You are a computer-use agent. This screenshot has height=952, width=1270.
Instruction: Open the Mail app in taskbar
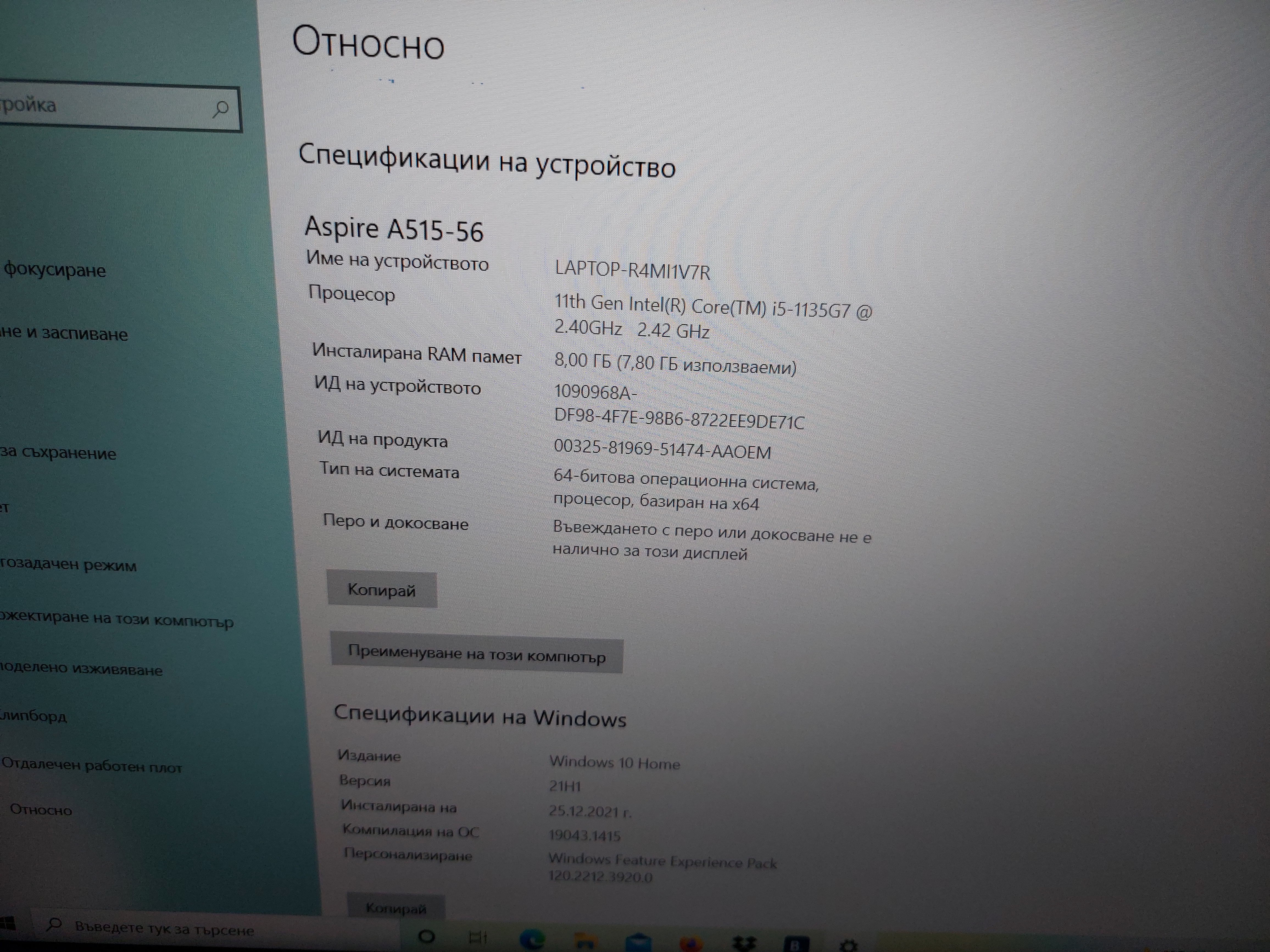(639, 943)
